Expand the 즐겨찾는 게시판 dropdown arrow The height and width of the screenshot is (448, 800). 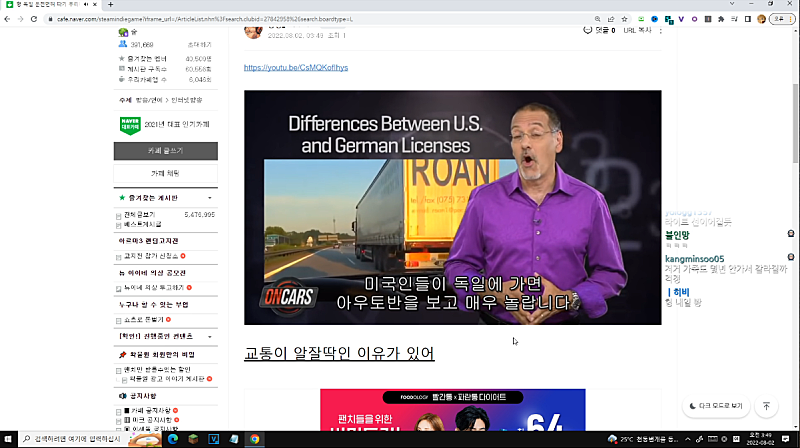tap(210, 198)
